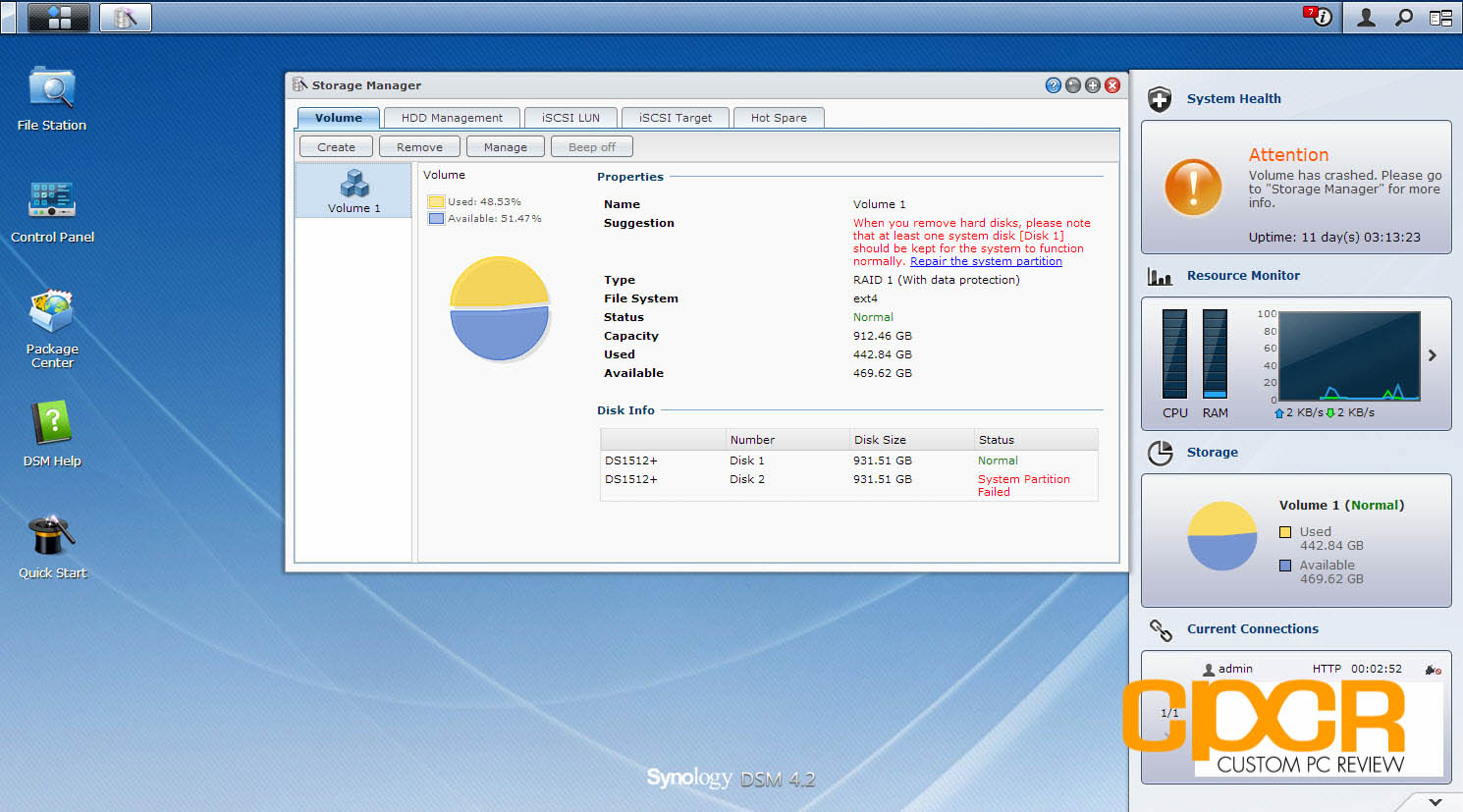1463x812 pixels.
Task: Click the Attention heading in System Health
Action: coord(1288,155)
